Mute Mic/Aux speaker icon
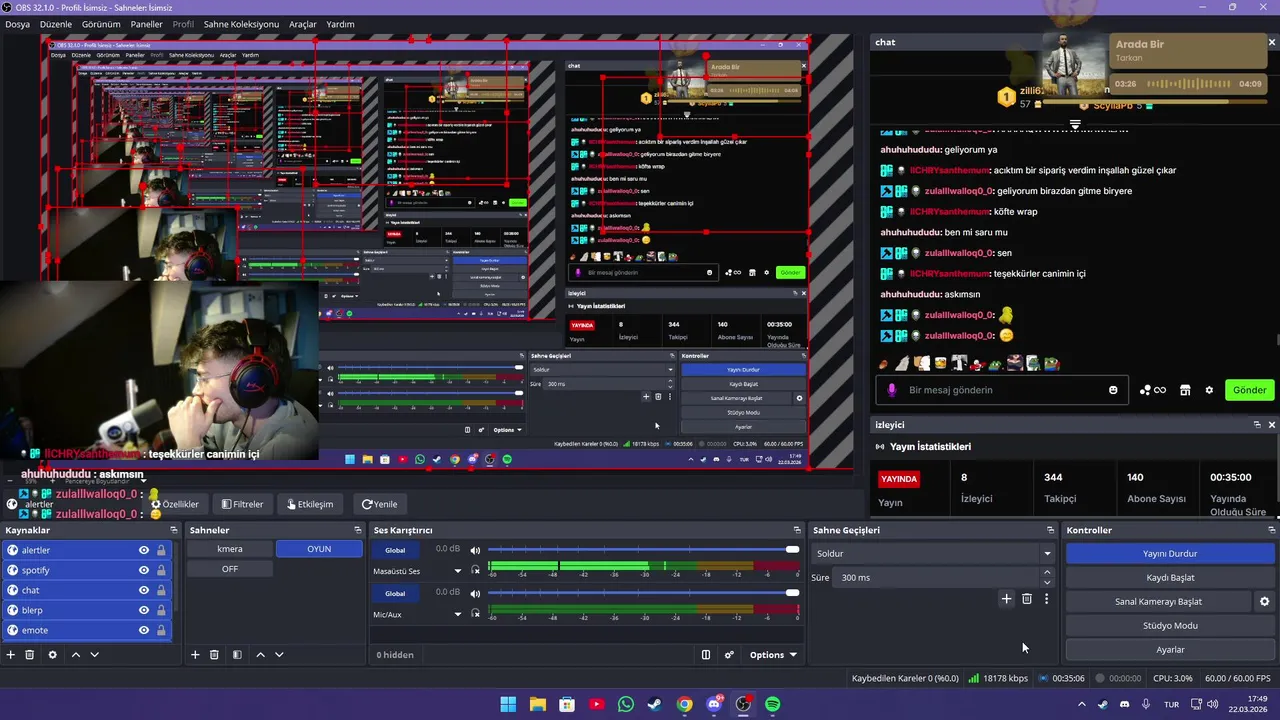 pos(475,593)
